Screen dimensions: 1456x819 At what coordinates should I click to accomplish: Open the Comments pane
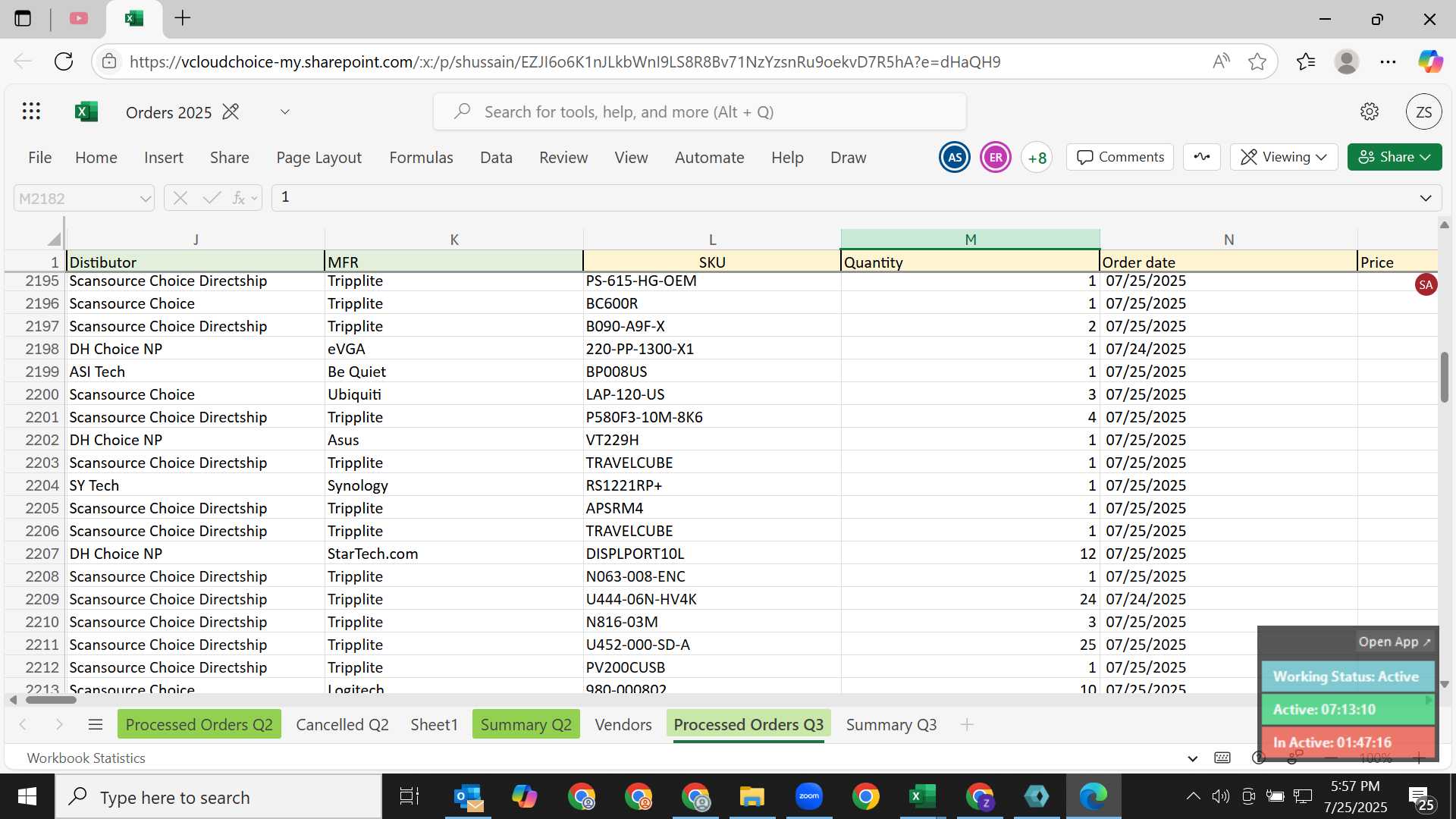[x=1120, y=157]
